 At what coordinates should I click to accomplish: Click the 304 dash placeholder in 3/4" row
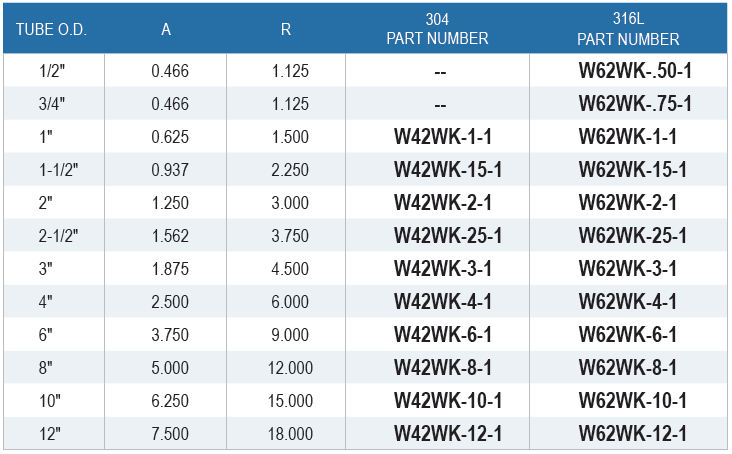coord(440,106)
